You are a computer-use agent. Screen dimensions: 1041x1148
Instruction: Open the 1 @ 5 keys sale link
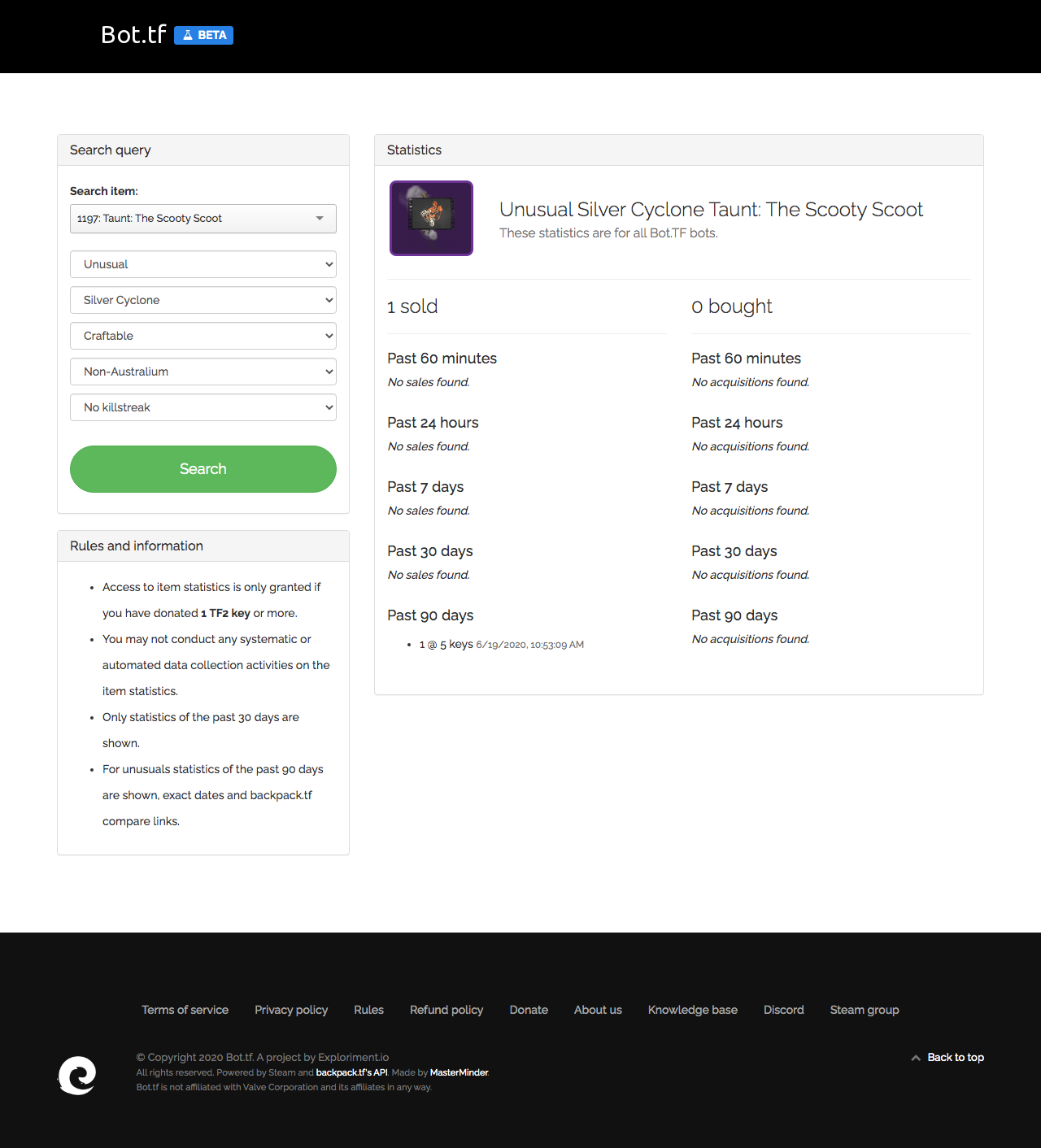pyautogui.click(x=446, y=645)
